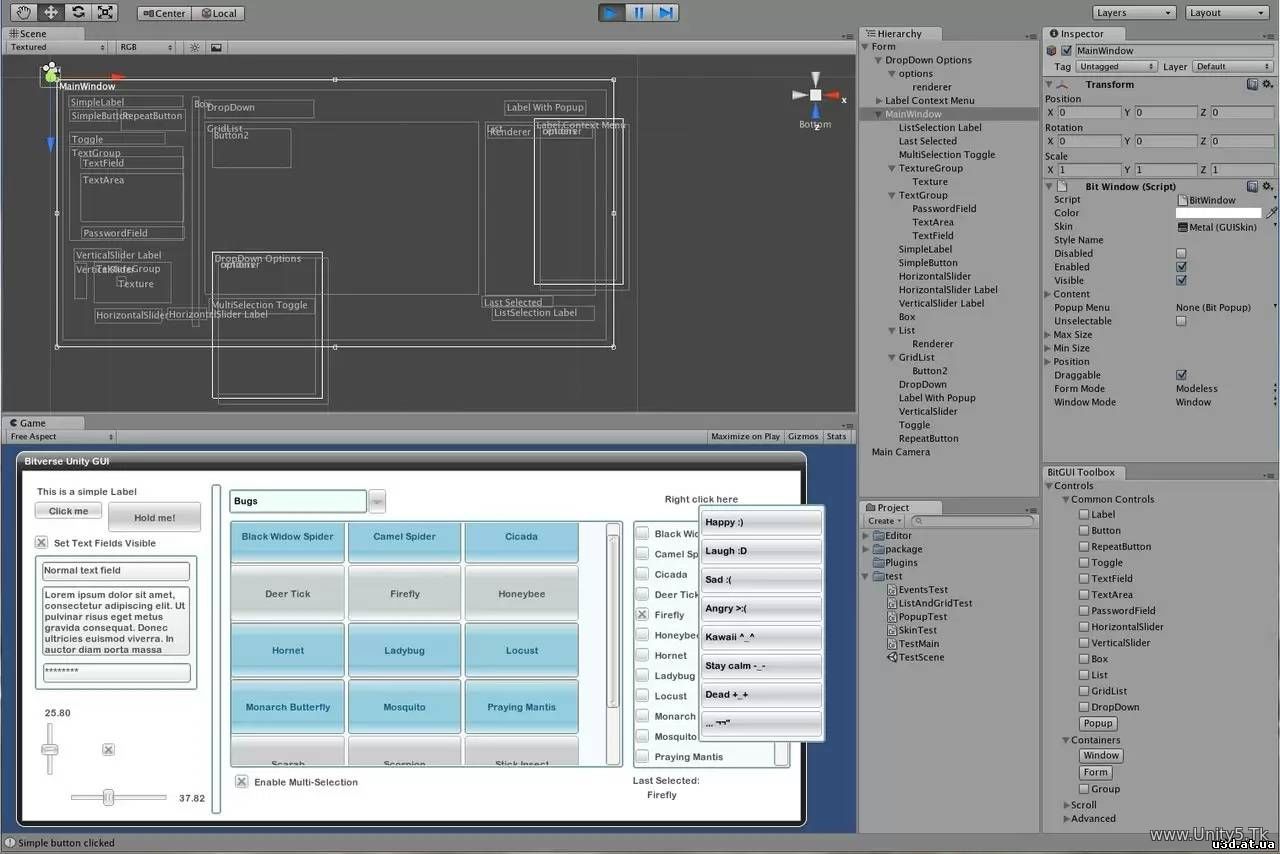Toggle scene lighting sun icon
This screenshot has width=1280, height=854.
[195, 47]
